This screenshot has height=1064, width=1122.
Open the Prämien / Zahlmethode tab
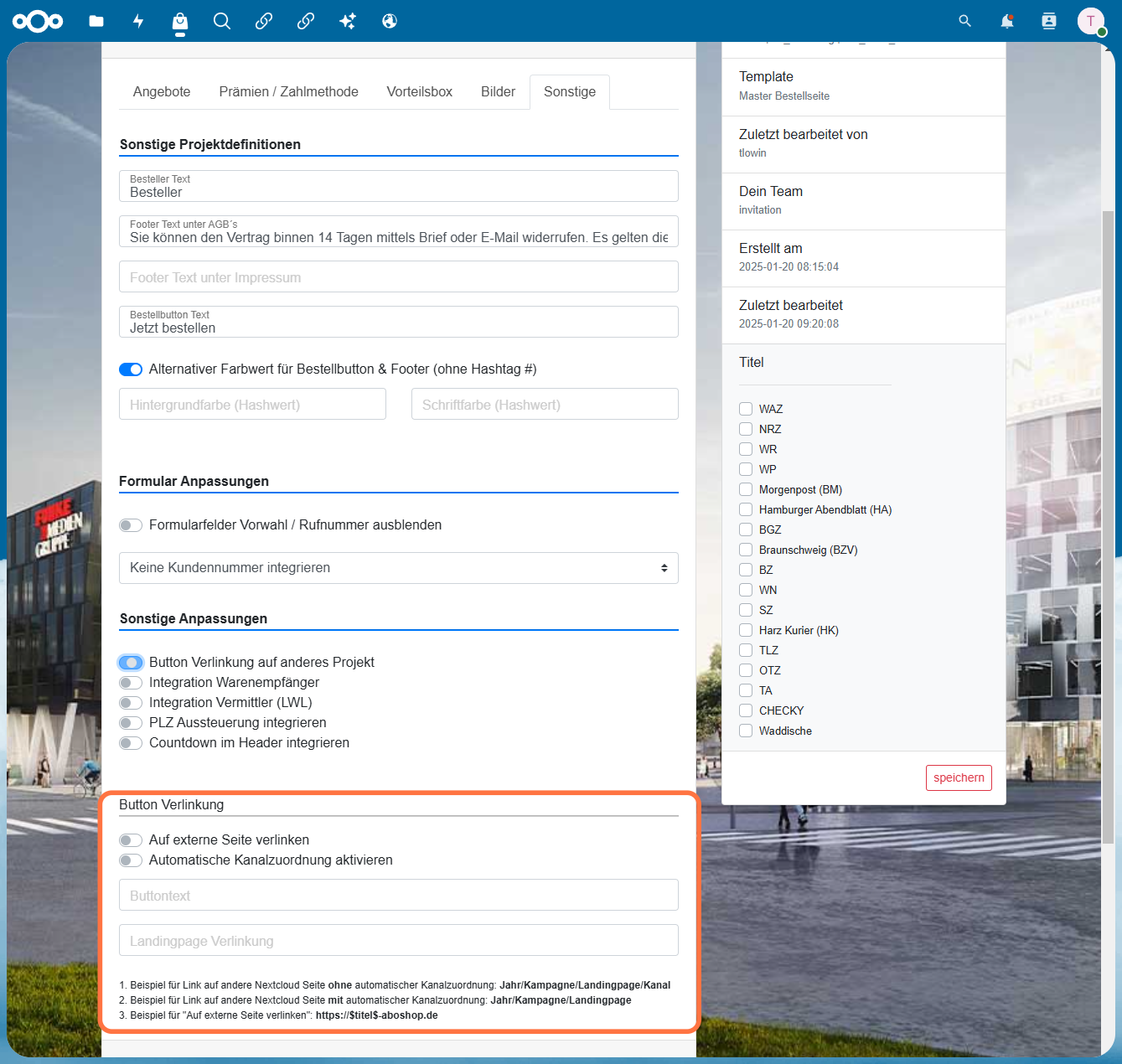(289, 92)
